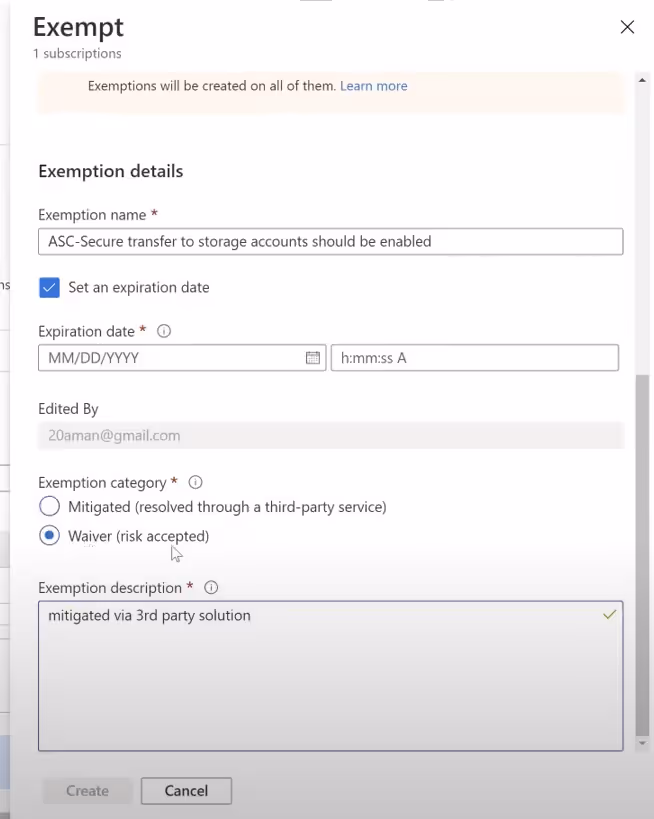Show Exemption category info tooltip
Viewport: 654px width, 819px height.
pyautogui.click(x=195, y=482)
